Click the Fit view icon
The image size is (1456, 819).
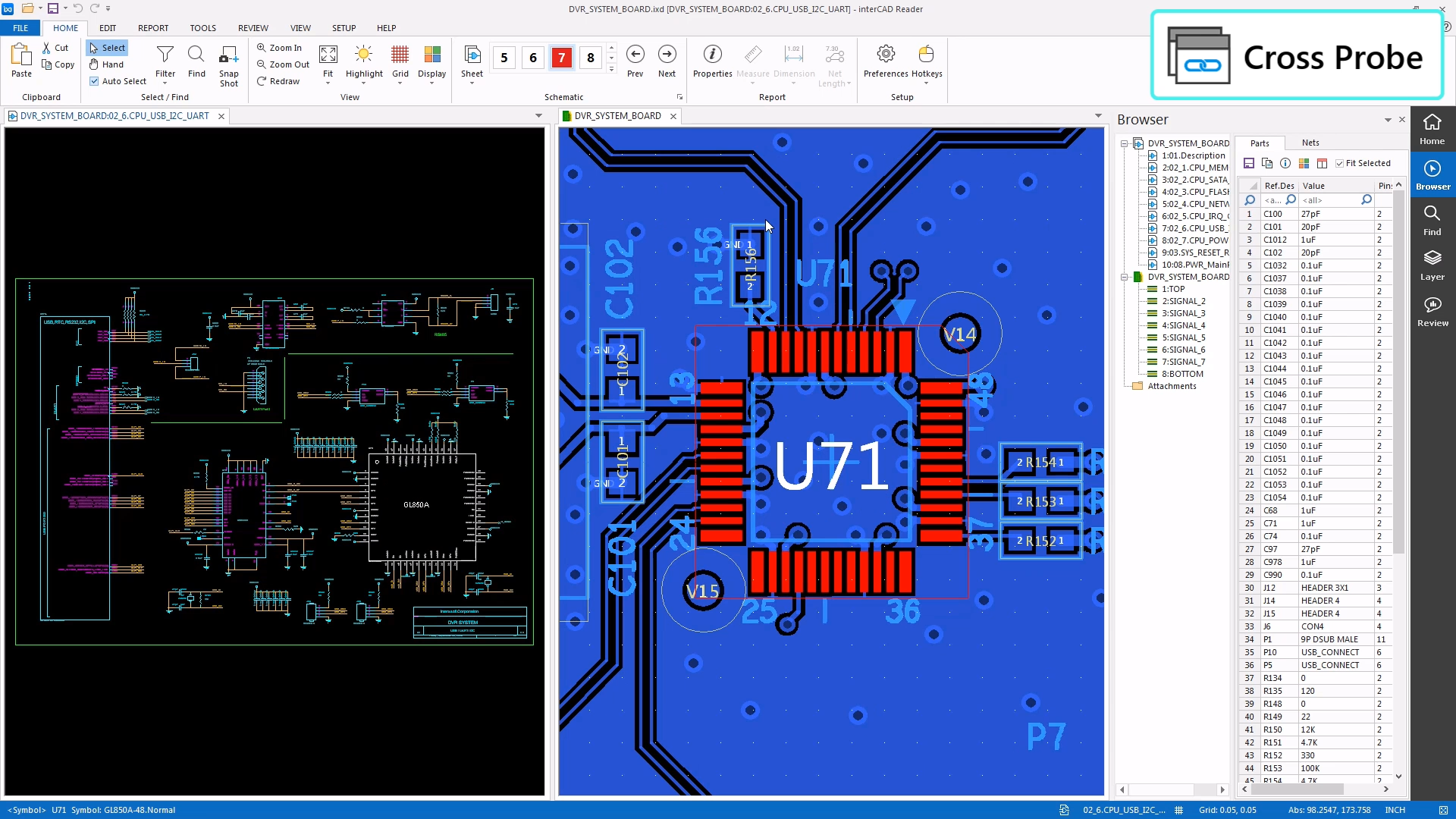328,55
